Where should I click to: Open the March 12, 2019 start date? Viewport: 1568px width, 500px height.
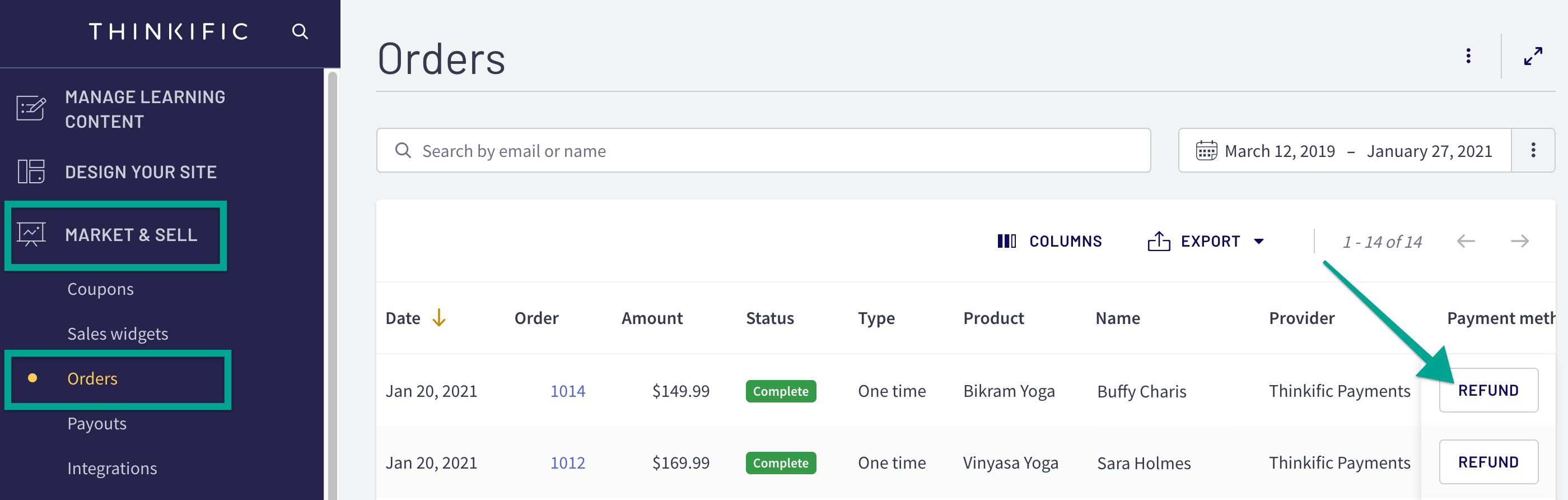pyautogui.click(x=1280, y=151)
